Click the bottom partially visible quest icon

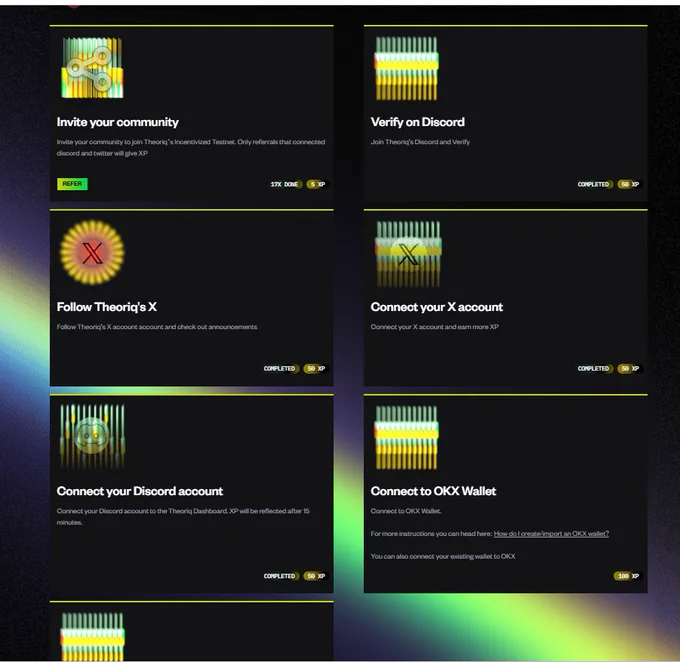pos(92,636)
